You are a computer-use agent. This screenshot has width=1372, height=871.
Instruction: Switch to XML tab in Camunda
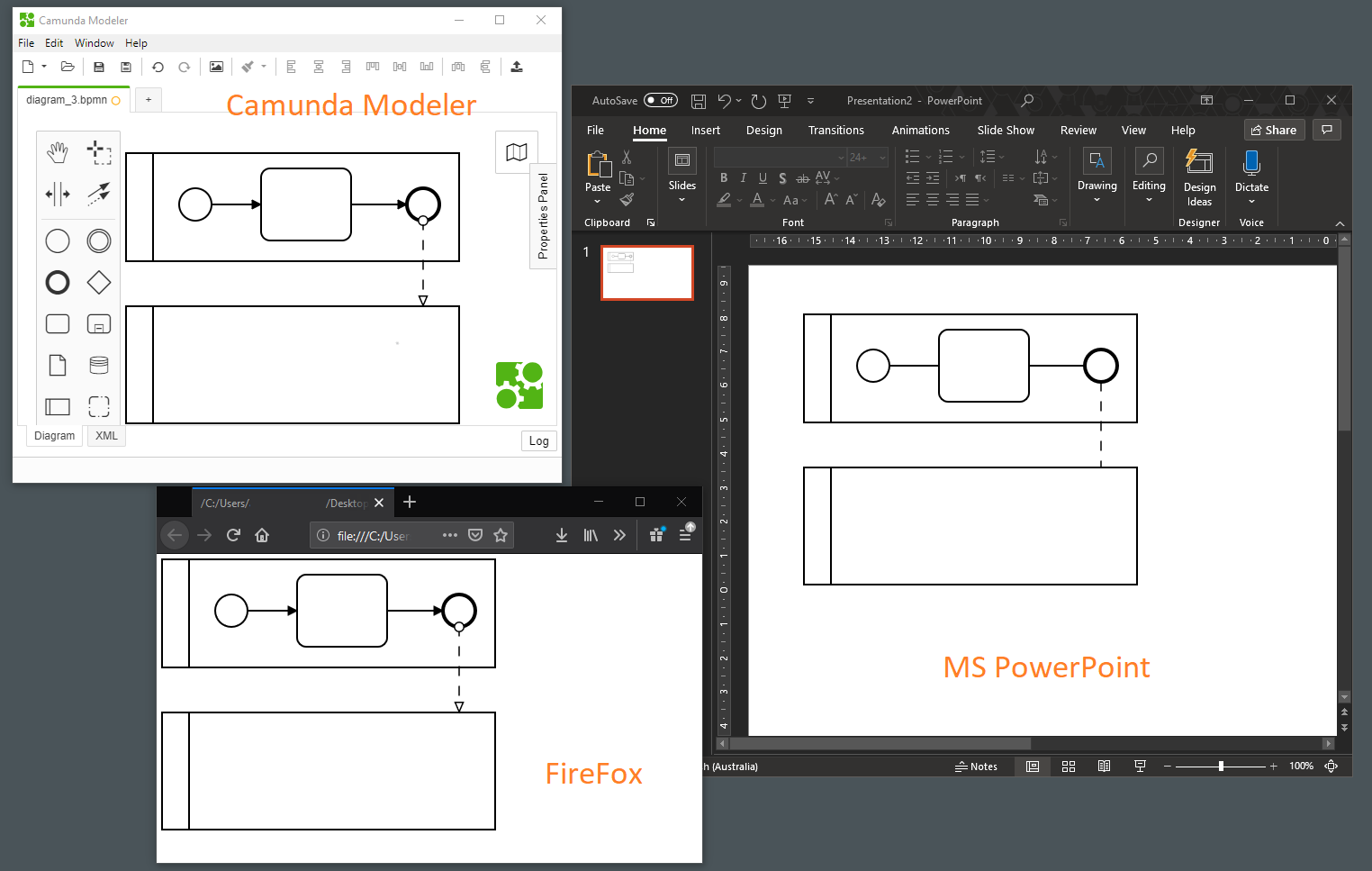tap(106, 436)
